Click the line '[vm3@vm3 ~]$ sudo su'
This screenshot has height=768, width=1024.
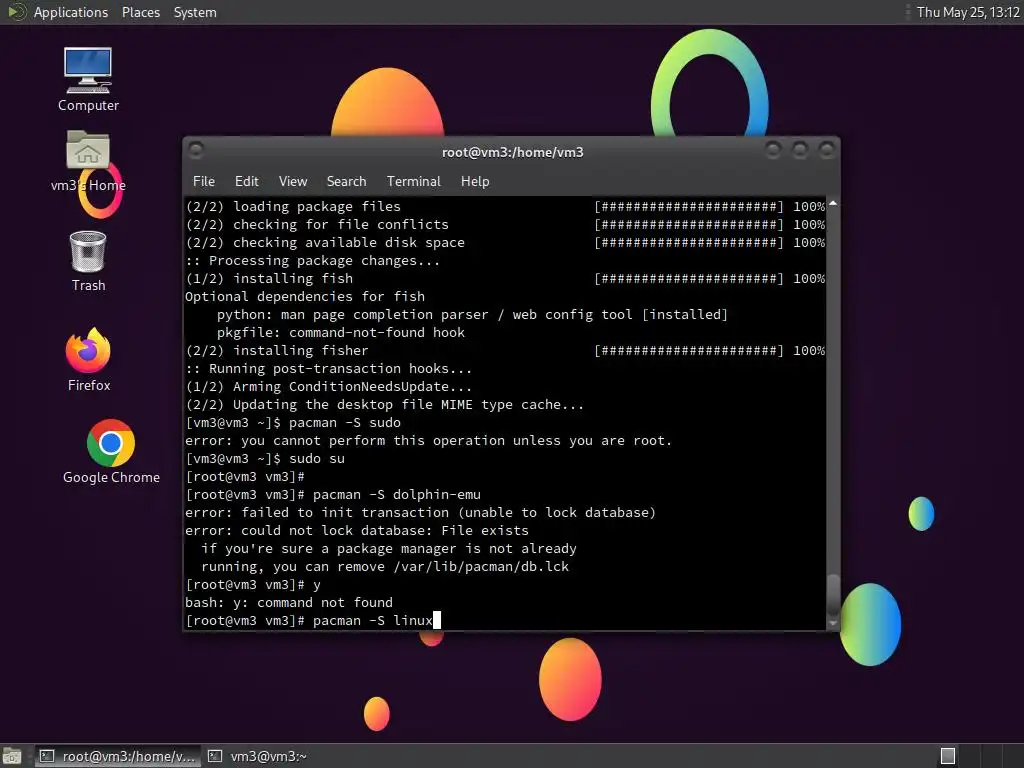tap(265, 458)
